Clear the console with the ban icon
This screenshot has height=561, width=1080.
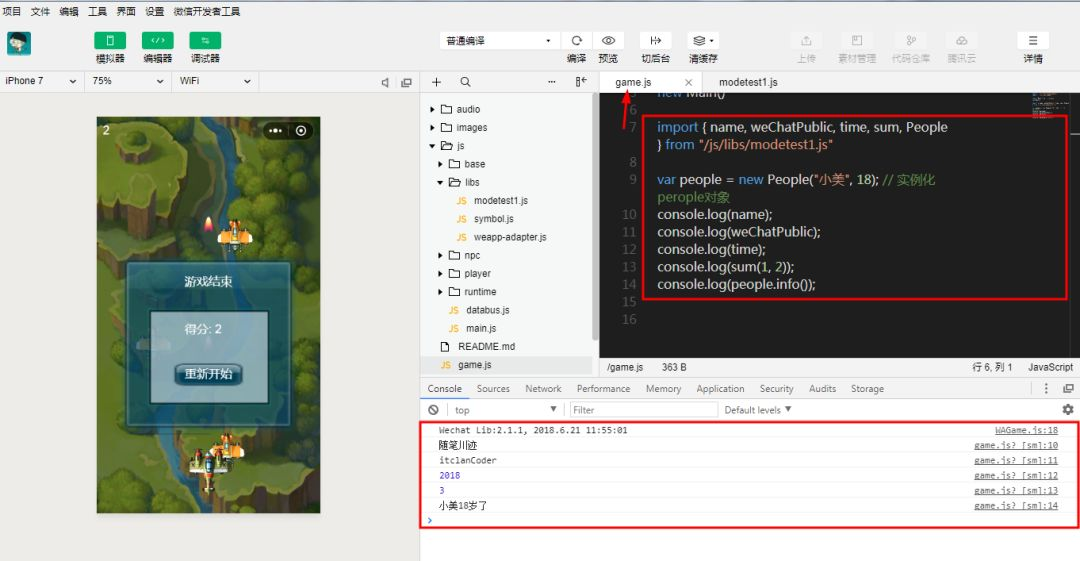433,409
